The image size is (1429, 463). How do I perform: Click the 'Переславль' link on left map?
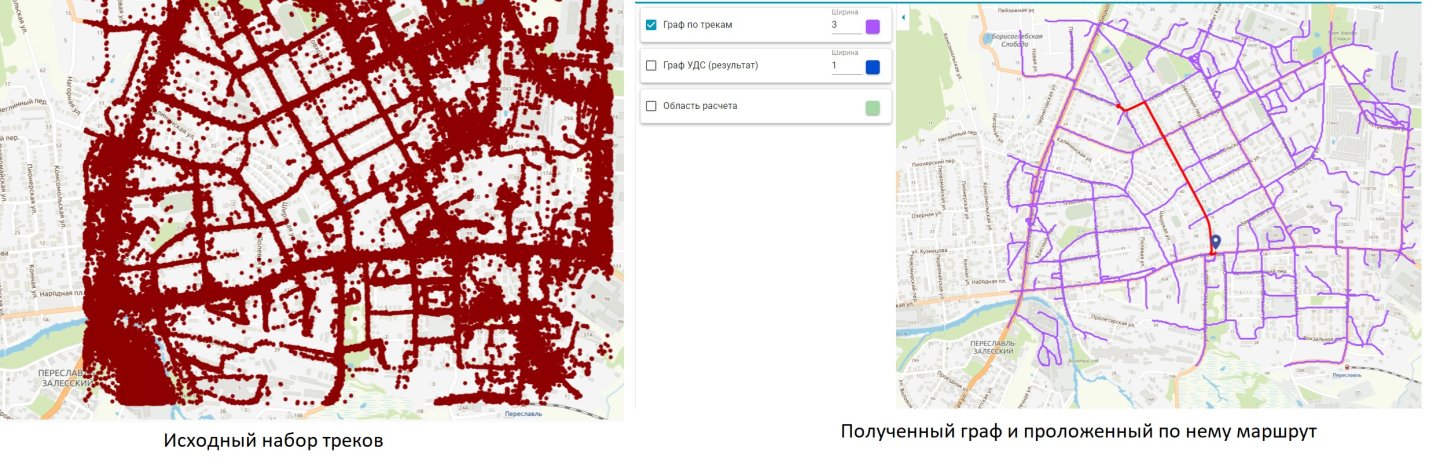pos(523,414)
